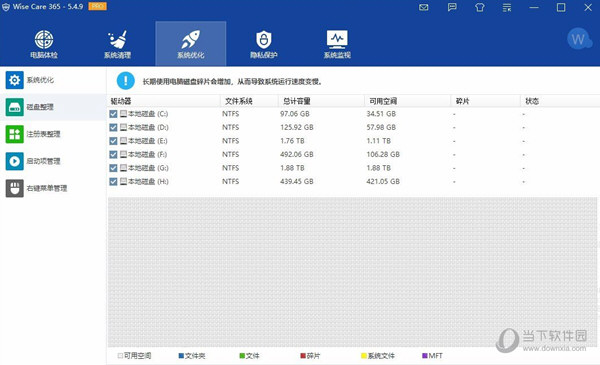This screenshot has height=365, width=600.
Task: Click the 57.98 GB free space cell
Action: point(381,127)
